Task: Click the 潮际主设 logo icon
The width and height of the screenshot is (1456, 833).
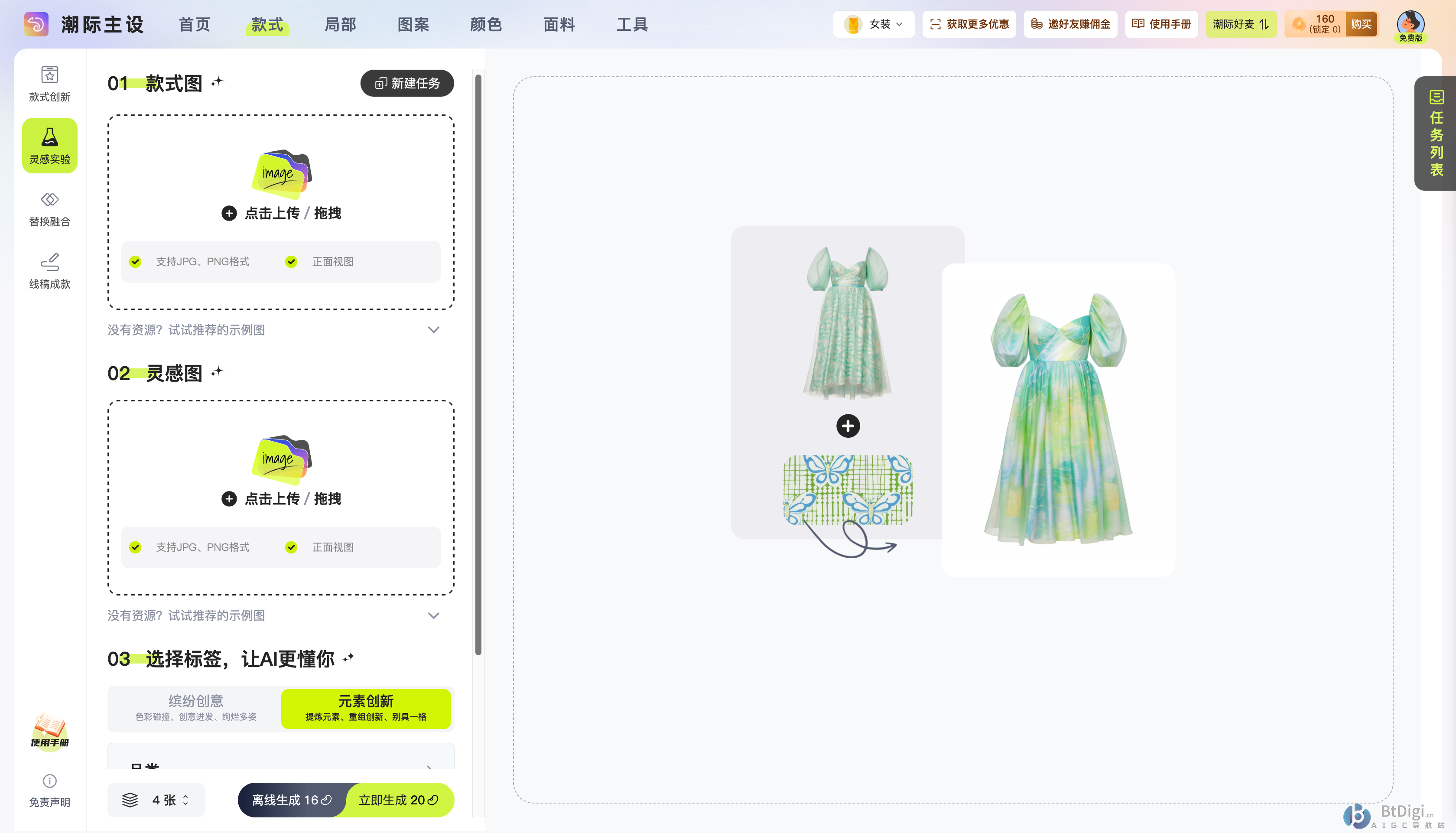Action: (36, 24)
